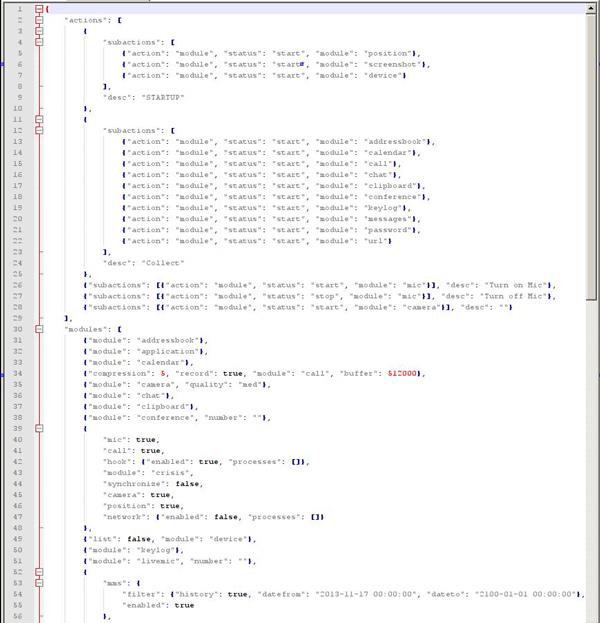Collapse the Collect subactions fold on line 12
The image size is (600, 623).
pos(39,130)
